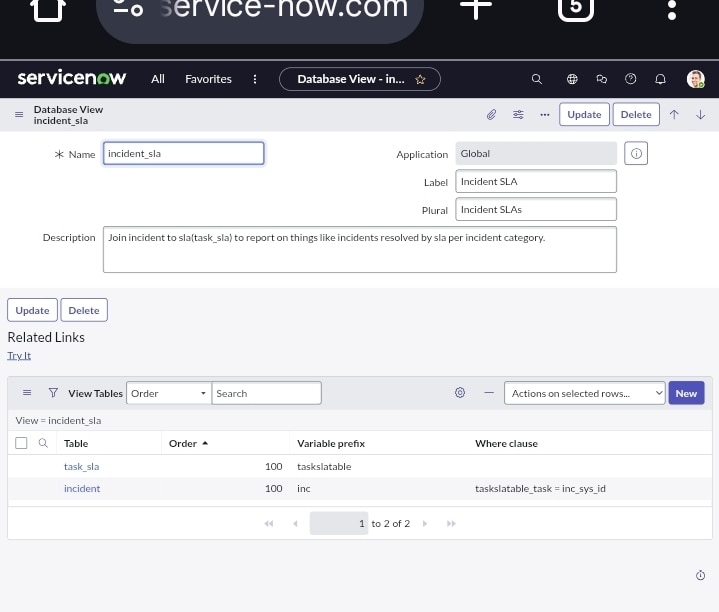Open the global search magnifier
Screen dimensions: 719x612
click(x=536, y=79)
